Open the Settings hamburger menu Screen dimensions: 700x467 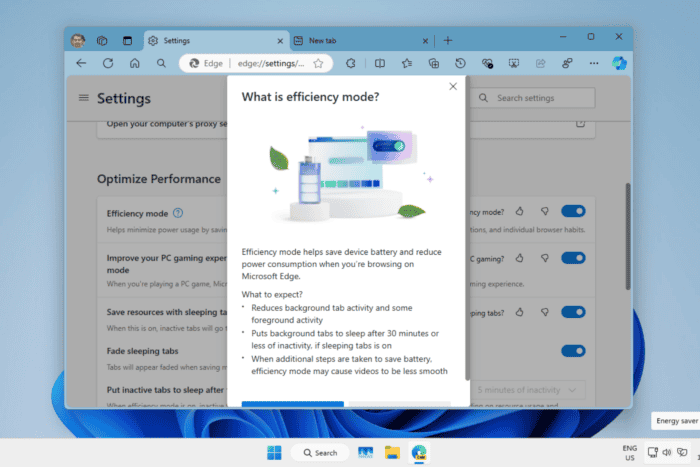coord(83,97)
